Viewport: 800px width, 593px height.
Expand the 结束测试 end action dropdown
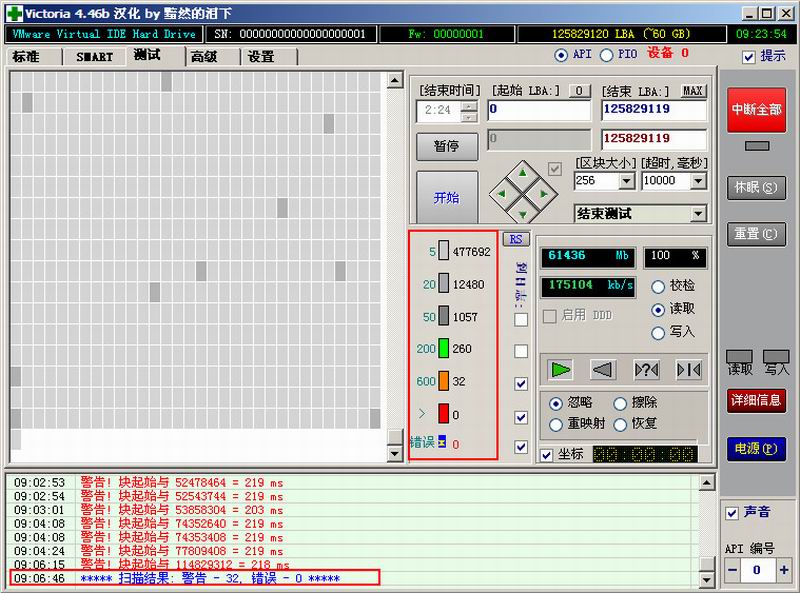coord(698,214)
